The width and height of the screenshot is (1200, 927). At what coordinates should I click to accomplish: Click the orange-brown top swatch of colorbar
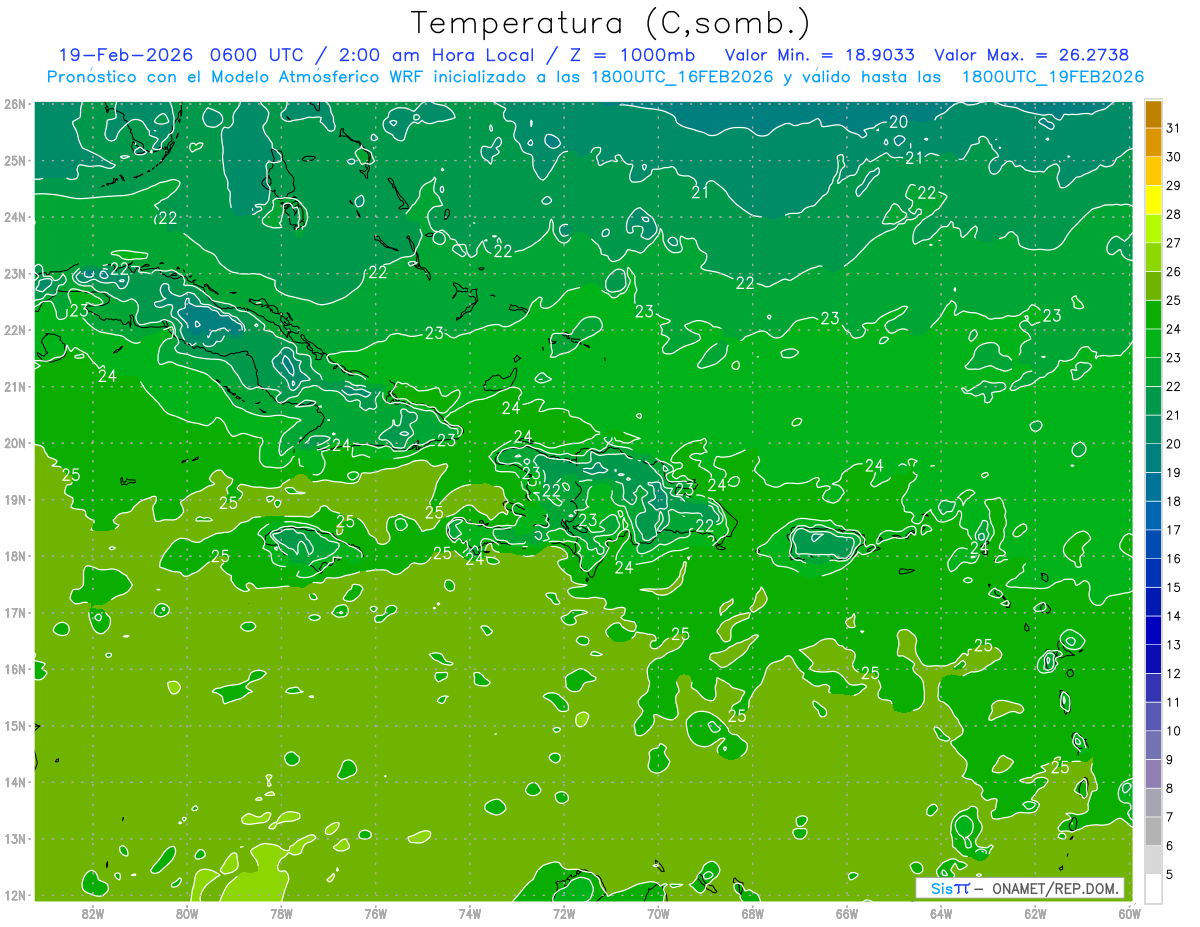pyautogui.click(x=1153, y=114)
